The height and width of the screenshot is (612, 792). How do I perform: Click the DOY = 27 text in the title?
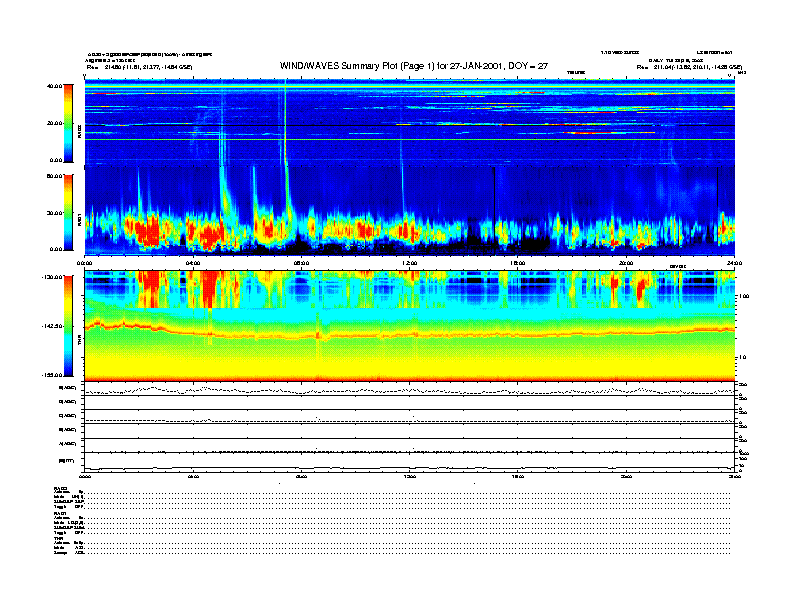click(x=528, y=66)
